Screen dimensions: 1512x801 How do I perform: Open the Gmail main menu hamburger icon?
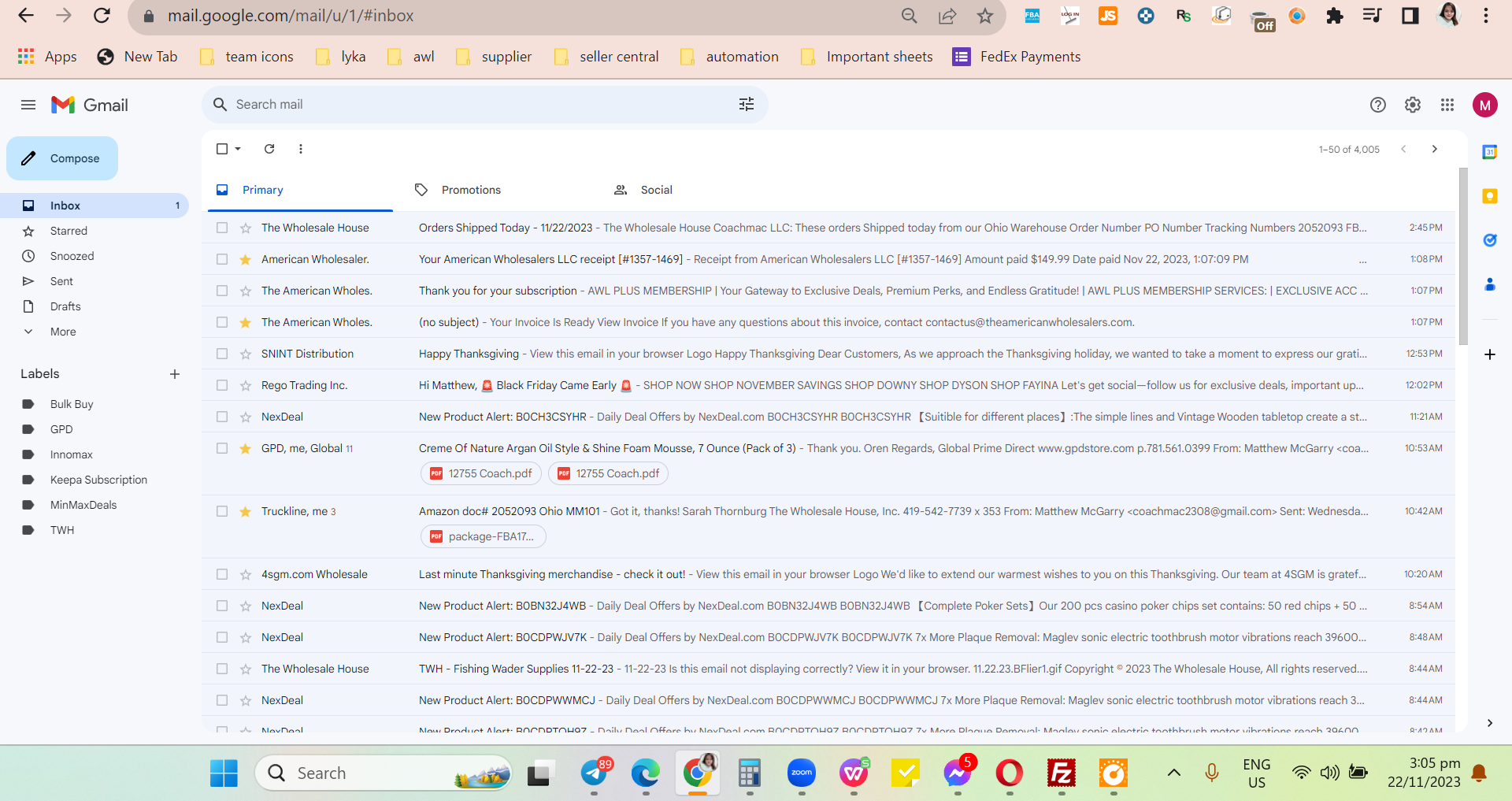(x=28, y=105)
